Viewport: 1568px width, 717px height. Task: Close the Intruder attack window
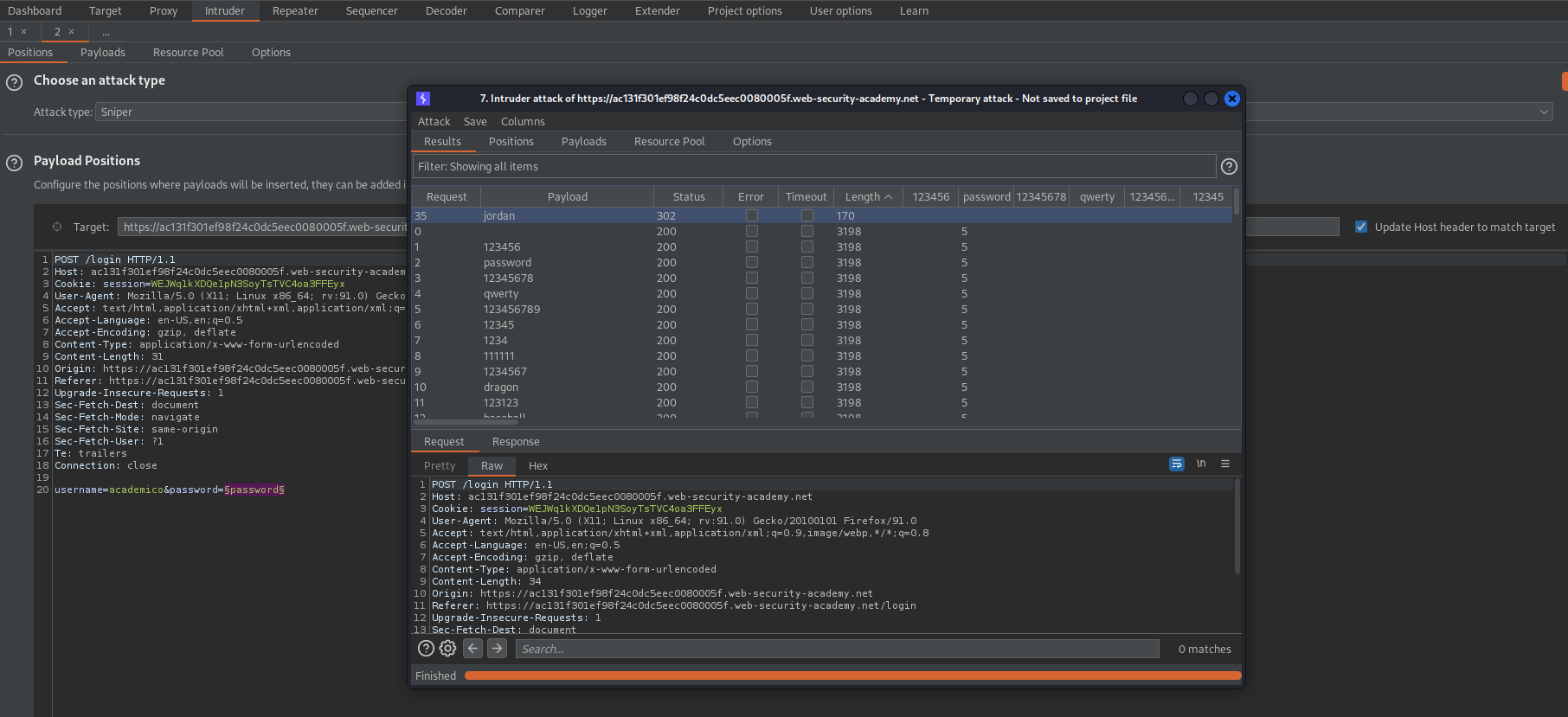pyautogui.click(x=1232, y=99)
